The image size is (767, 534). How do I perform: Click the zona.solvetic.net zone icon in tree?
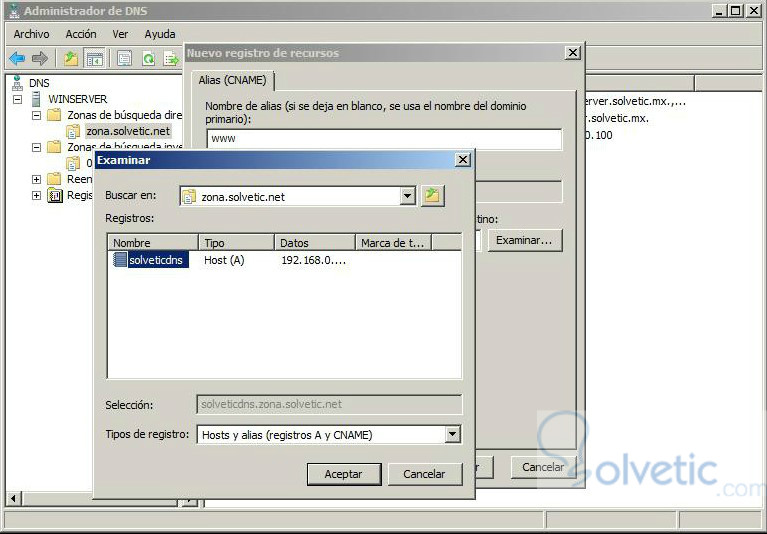tap(73, 131)
